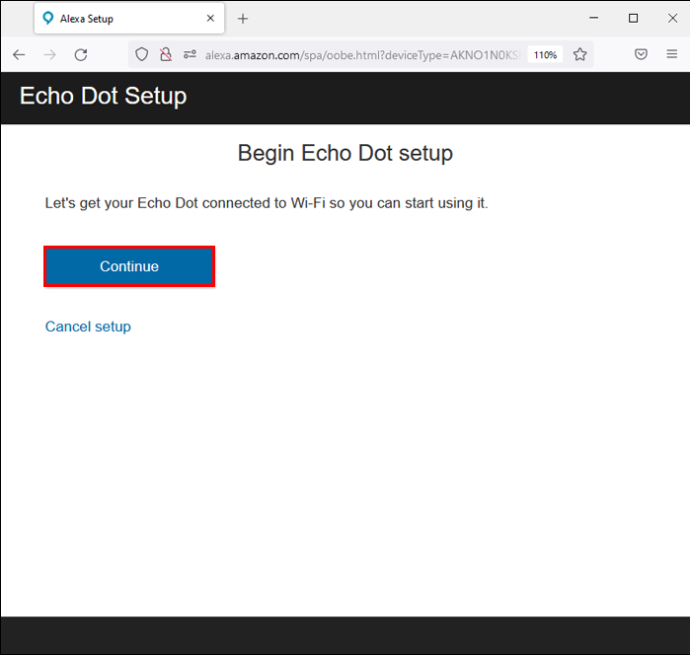Click the browser forward arrow
This screenshot has height=655, width=690.
tap(50, 55)
